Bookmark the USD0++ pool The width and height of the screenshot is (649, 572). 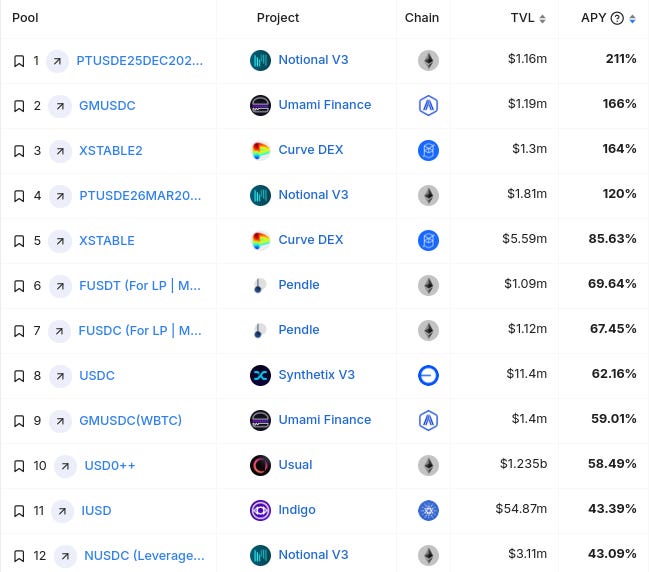pyautogui.click(x=19, y=466)
